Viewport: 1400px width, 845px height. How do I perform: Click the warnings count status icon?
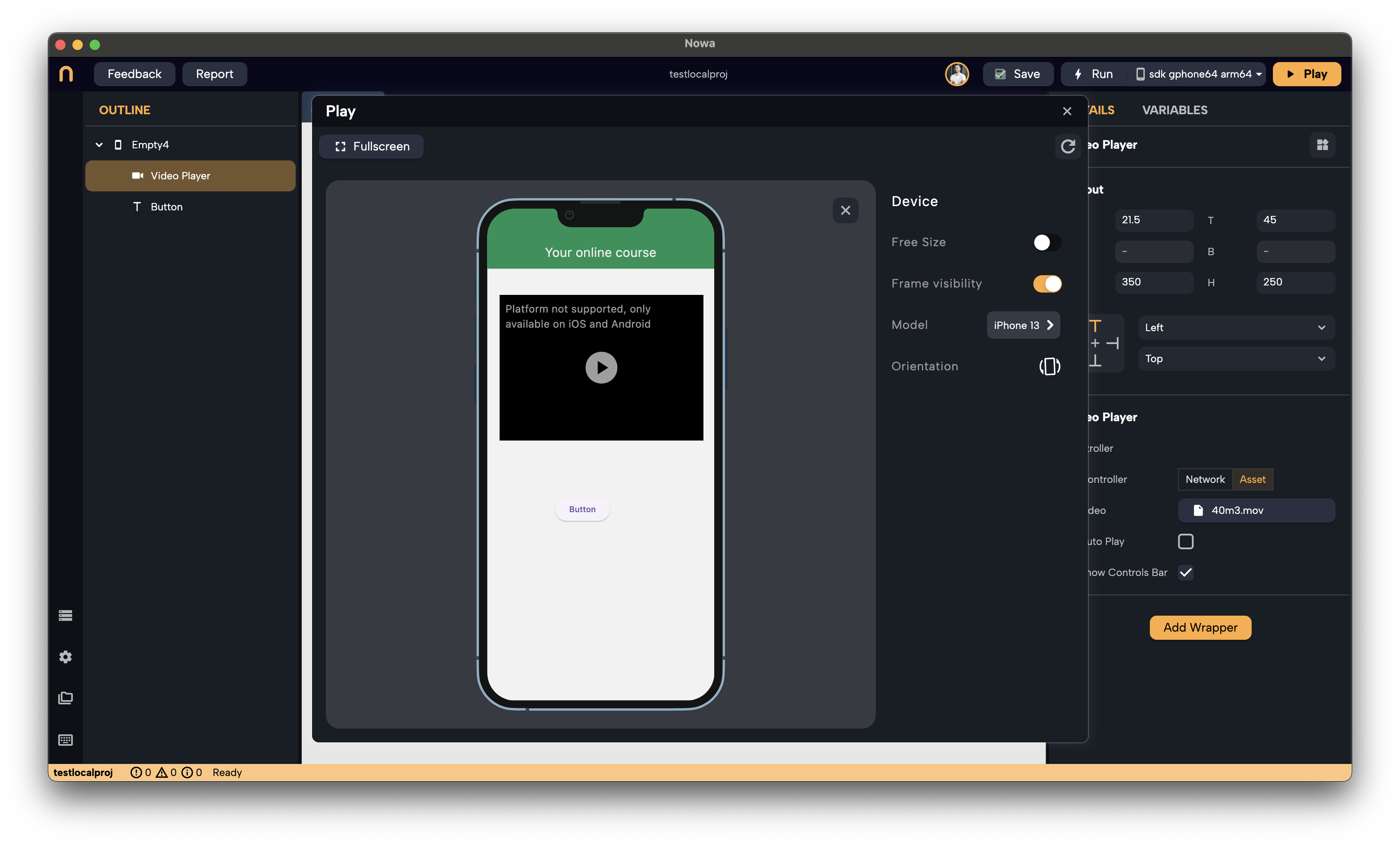pos(162,772)
